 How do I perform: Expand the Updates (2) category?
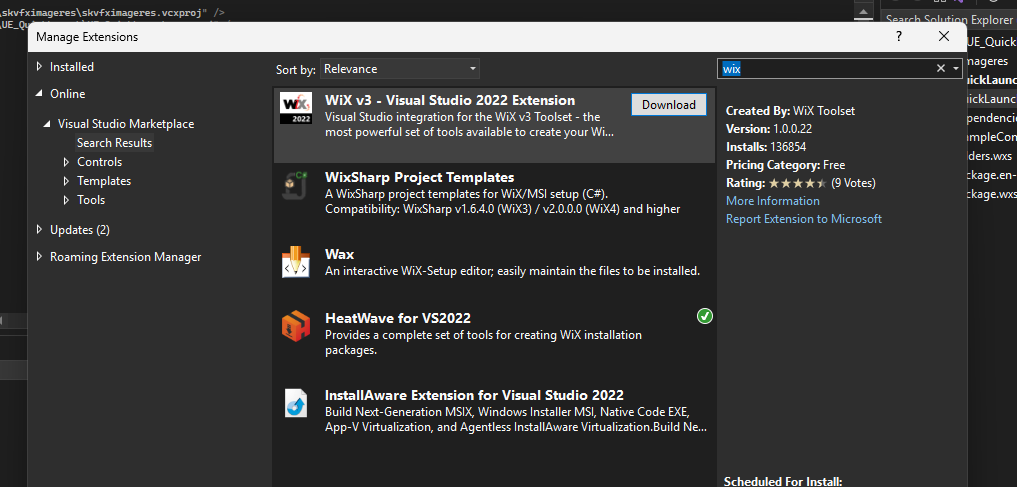coord(40,230)
